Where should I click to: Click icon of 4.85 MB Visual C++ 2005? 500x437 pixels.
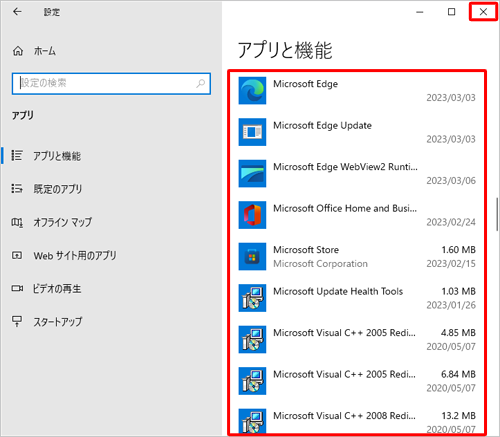coord(252,340)
